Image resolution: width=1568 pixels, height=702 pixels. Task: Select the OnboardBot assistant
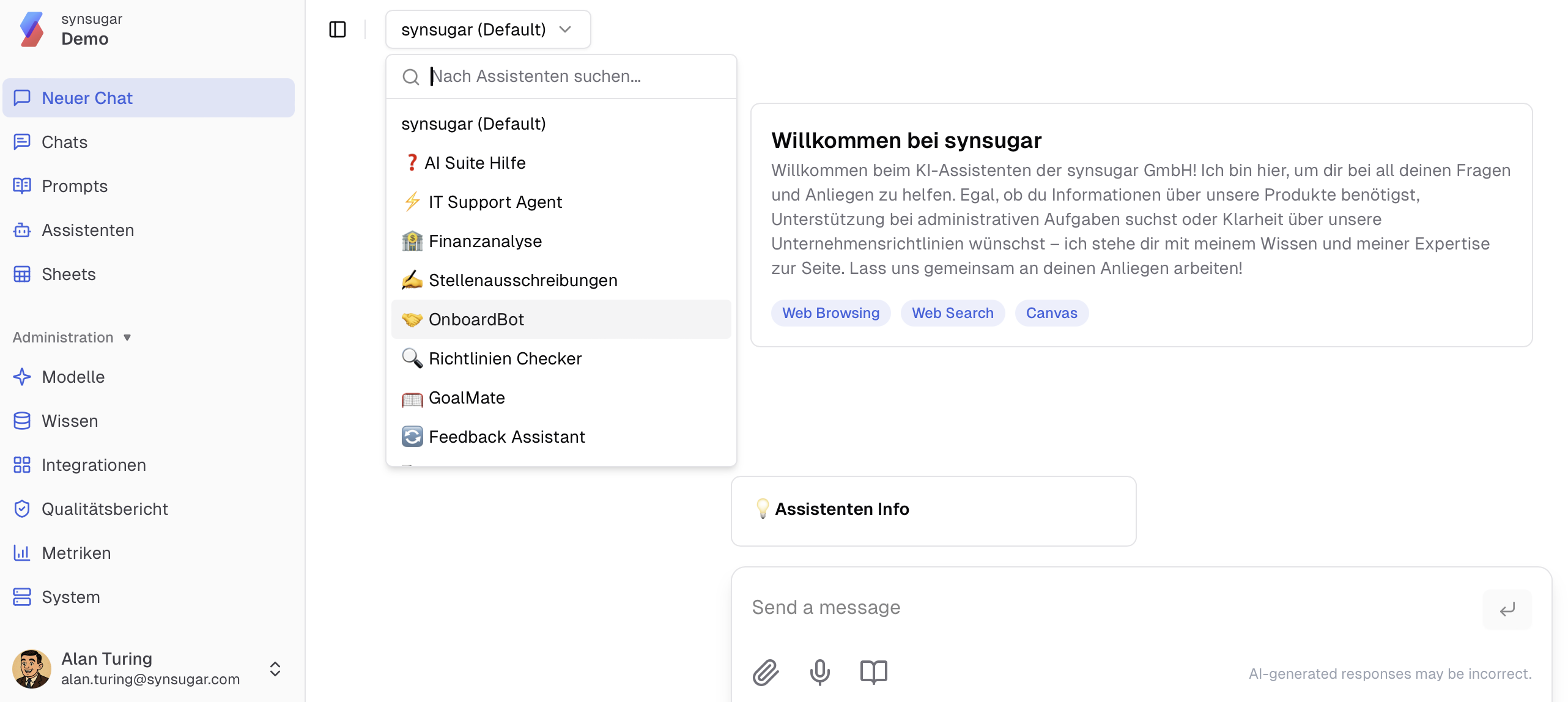[476, 319]
